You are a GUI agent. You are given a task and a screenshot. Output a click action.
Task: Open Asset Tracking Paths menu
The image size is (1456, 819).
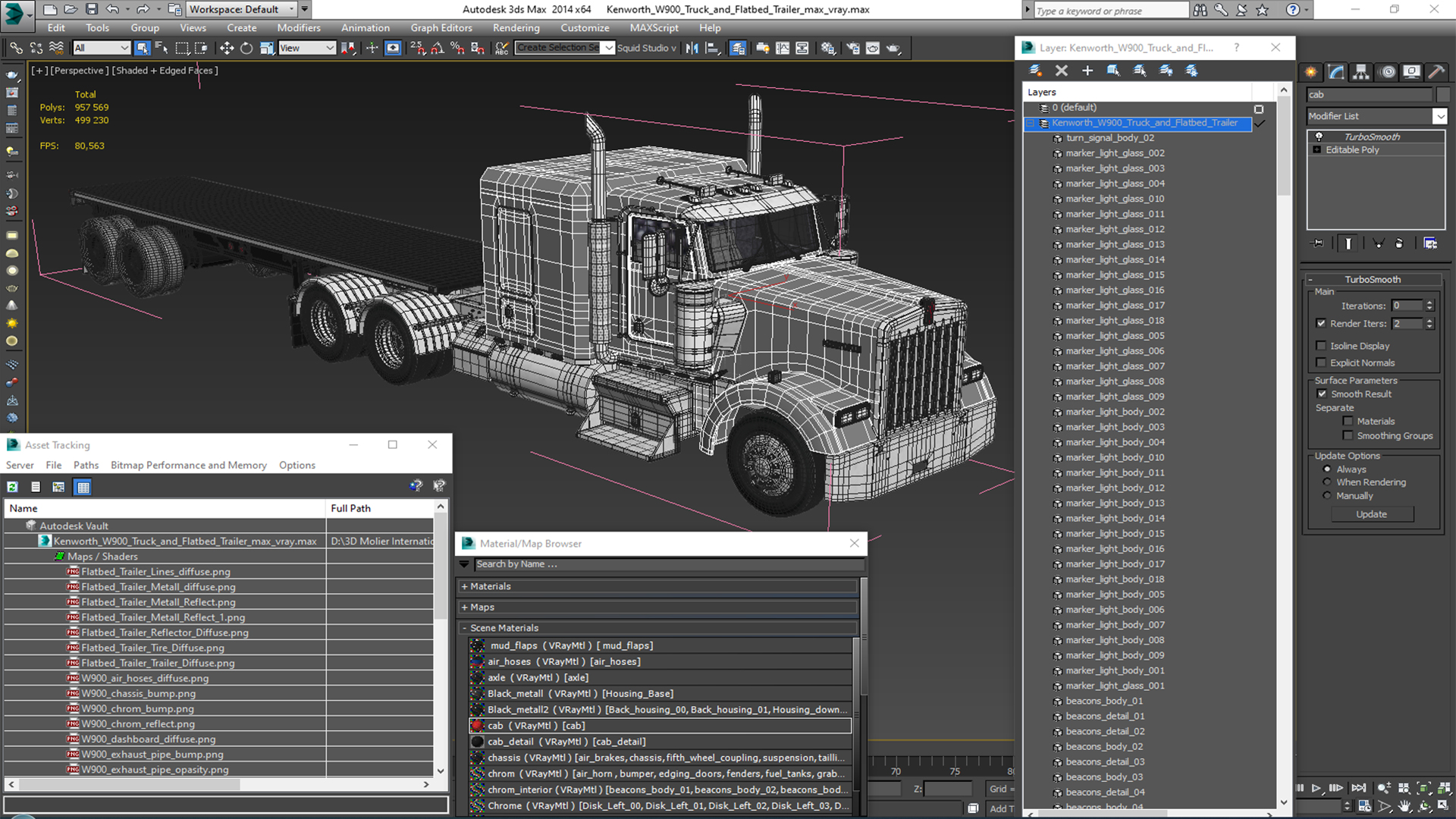pyautogui.click(x=86, y=465)
